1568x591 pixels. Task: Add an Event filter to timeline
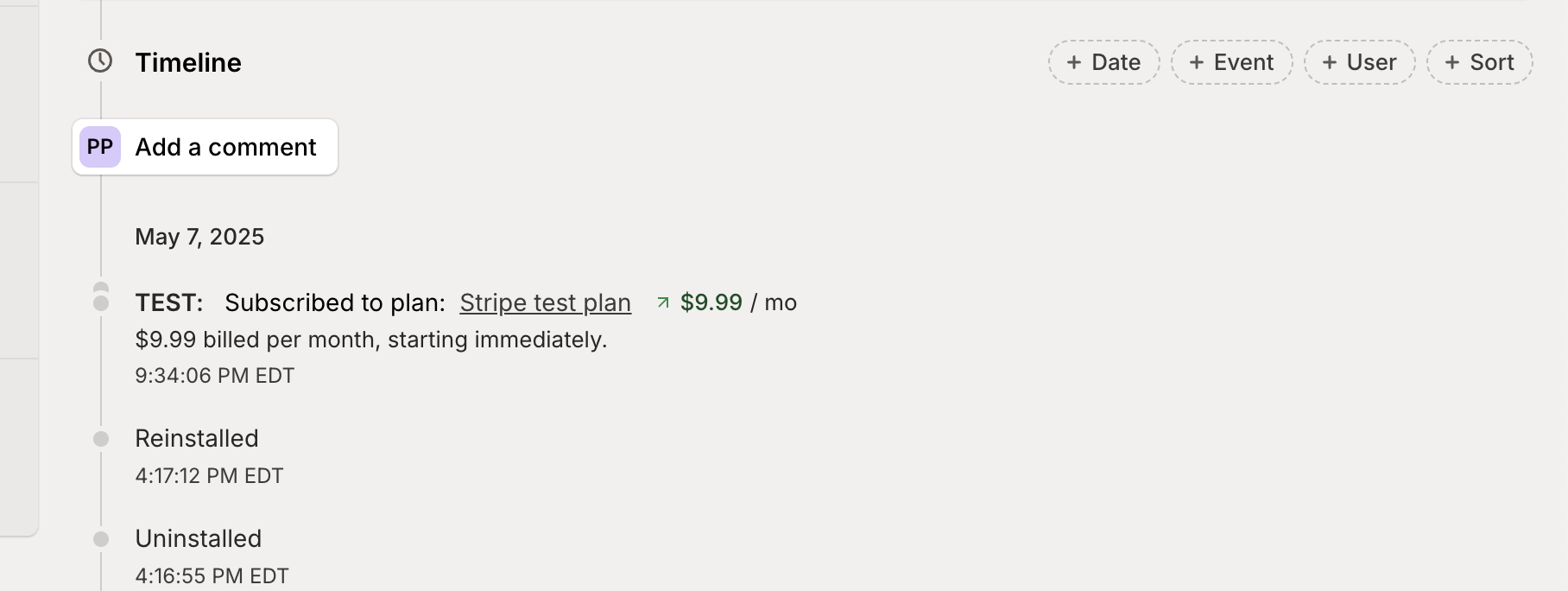1231,62
